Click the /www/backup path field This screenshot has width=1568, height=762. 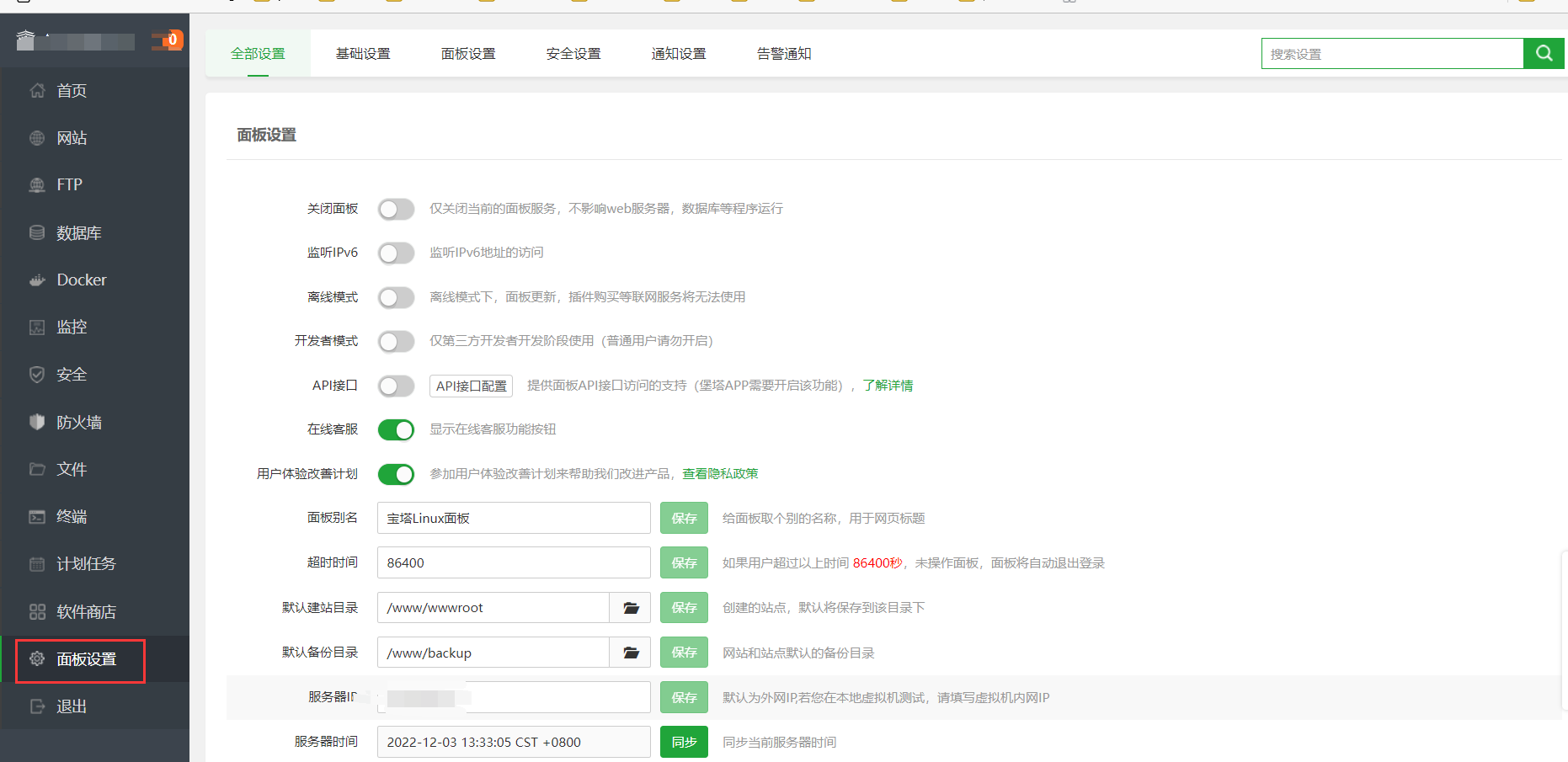pos(493,653)
